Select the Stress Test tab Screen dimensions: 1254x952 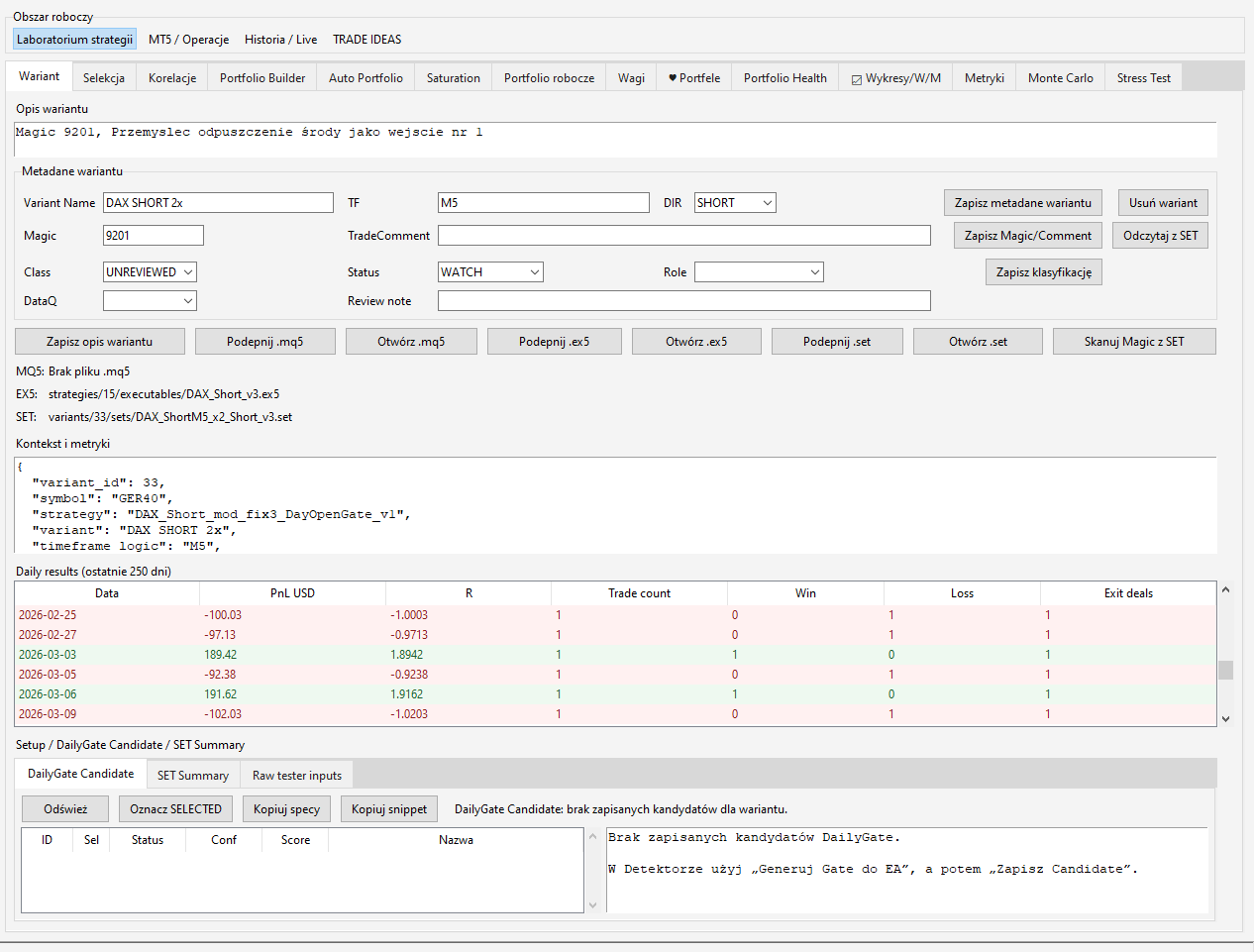point(1143,78)
